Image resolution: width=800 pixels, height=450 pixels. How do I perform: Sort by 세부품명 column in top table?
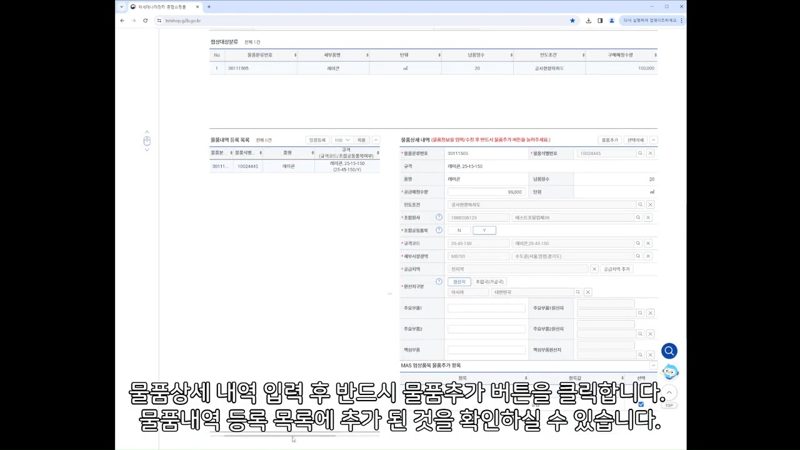tap(367, 55)
